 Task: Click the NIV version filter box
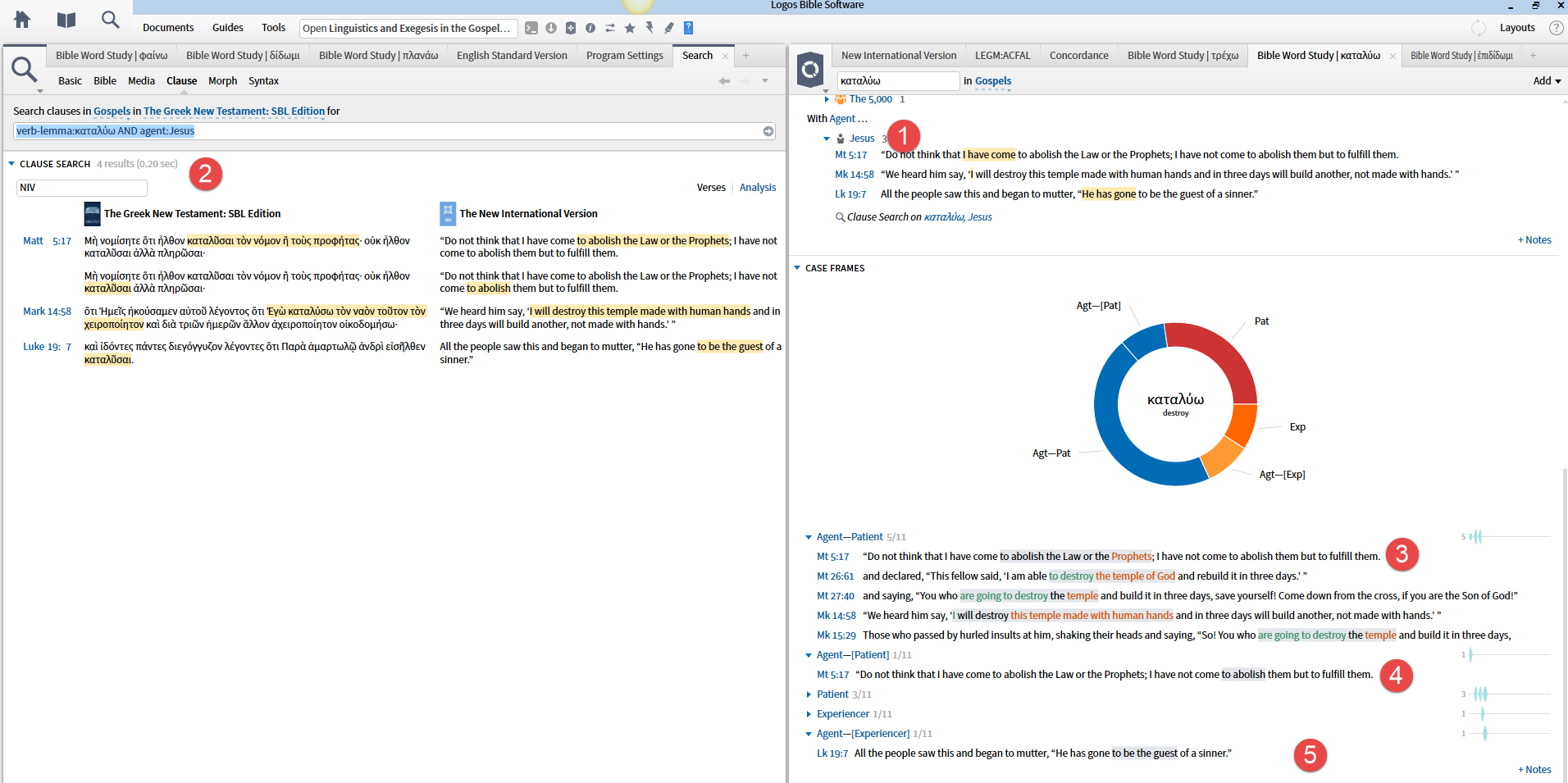click(82, 188)
